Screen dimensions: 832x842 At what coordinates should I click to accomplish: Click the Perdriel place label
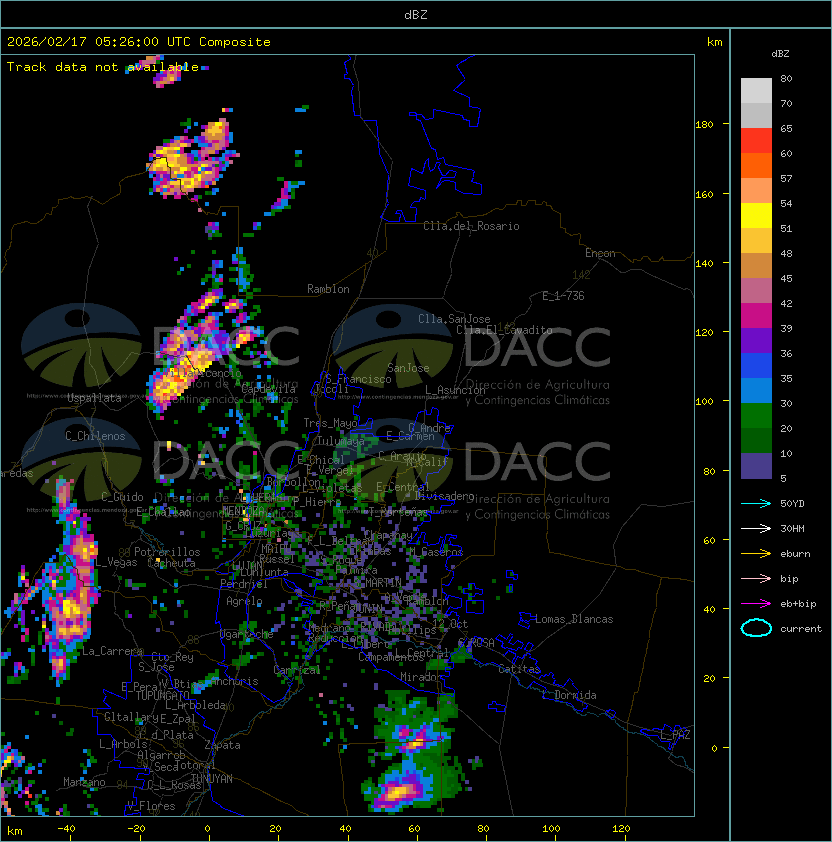244,584
